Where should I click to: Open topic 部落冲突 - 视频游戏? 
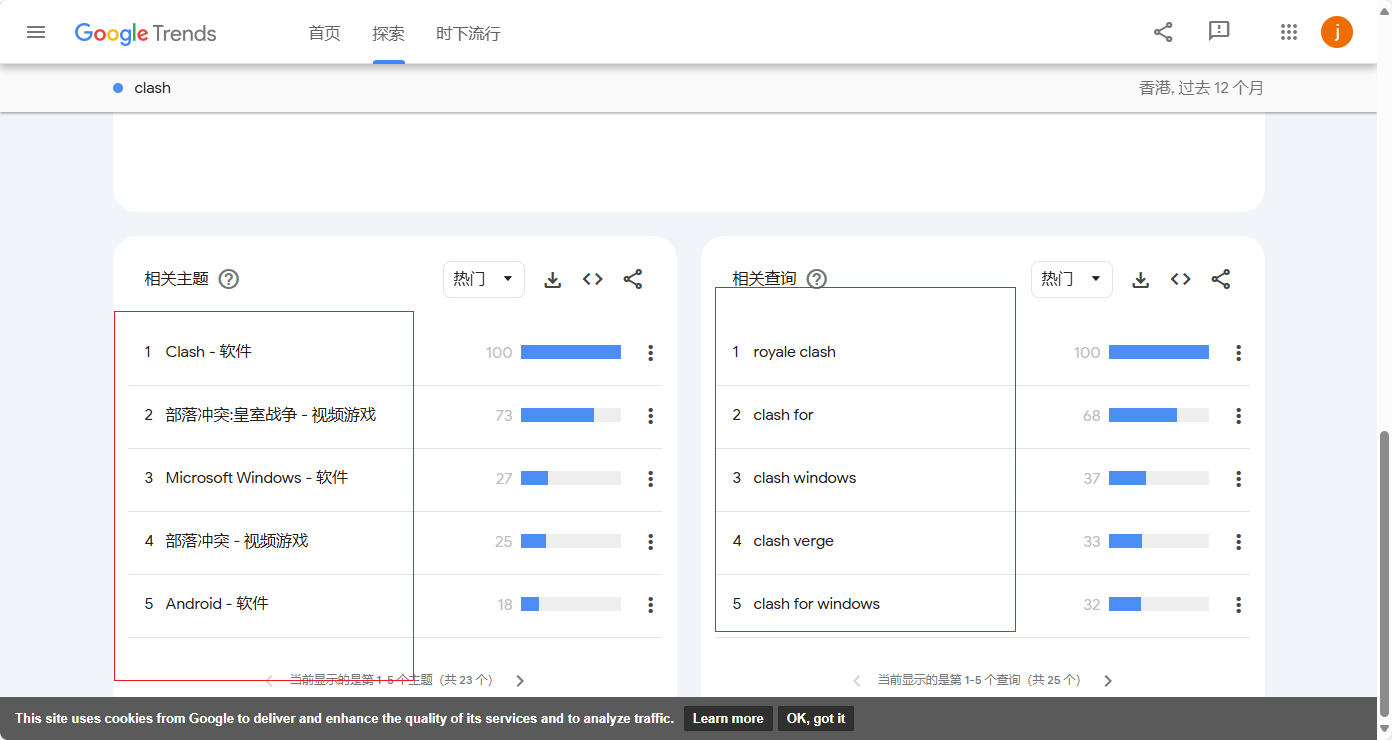(x=237, y=541)
